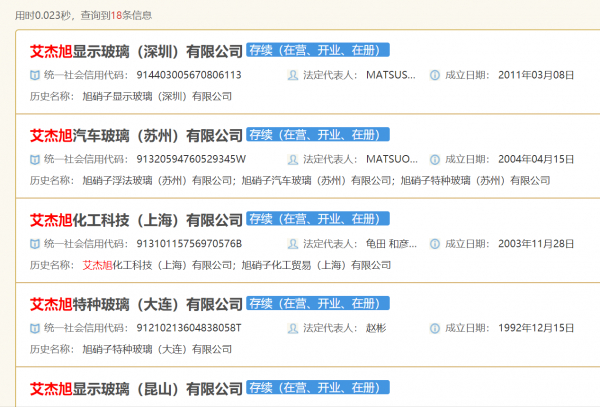This screenshot has width=600, height=407.
Task: Open 艾杰旭显示玻璃（深圳）有限公司 company page
Action: coord(136,51)
